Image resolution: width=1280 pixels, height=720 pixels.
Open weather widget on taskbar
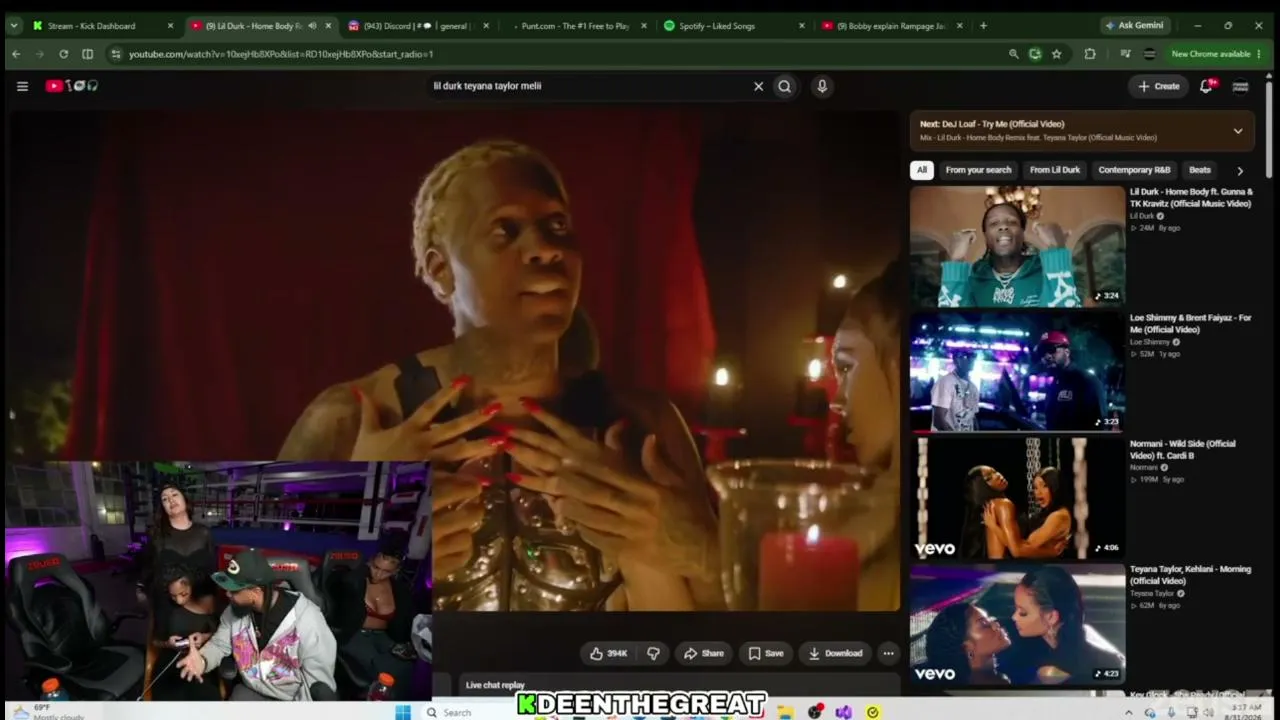tap(48, 712)
